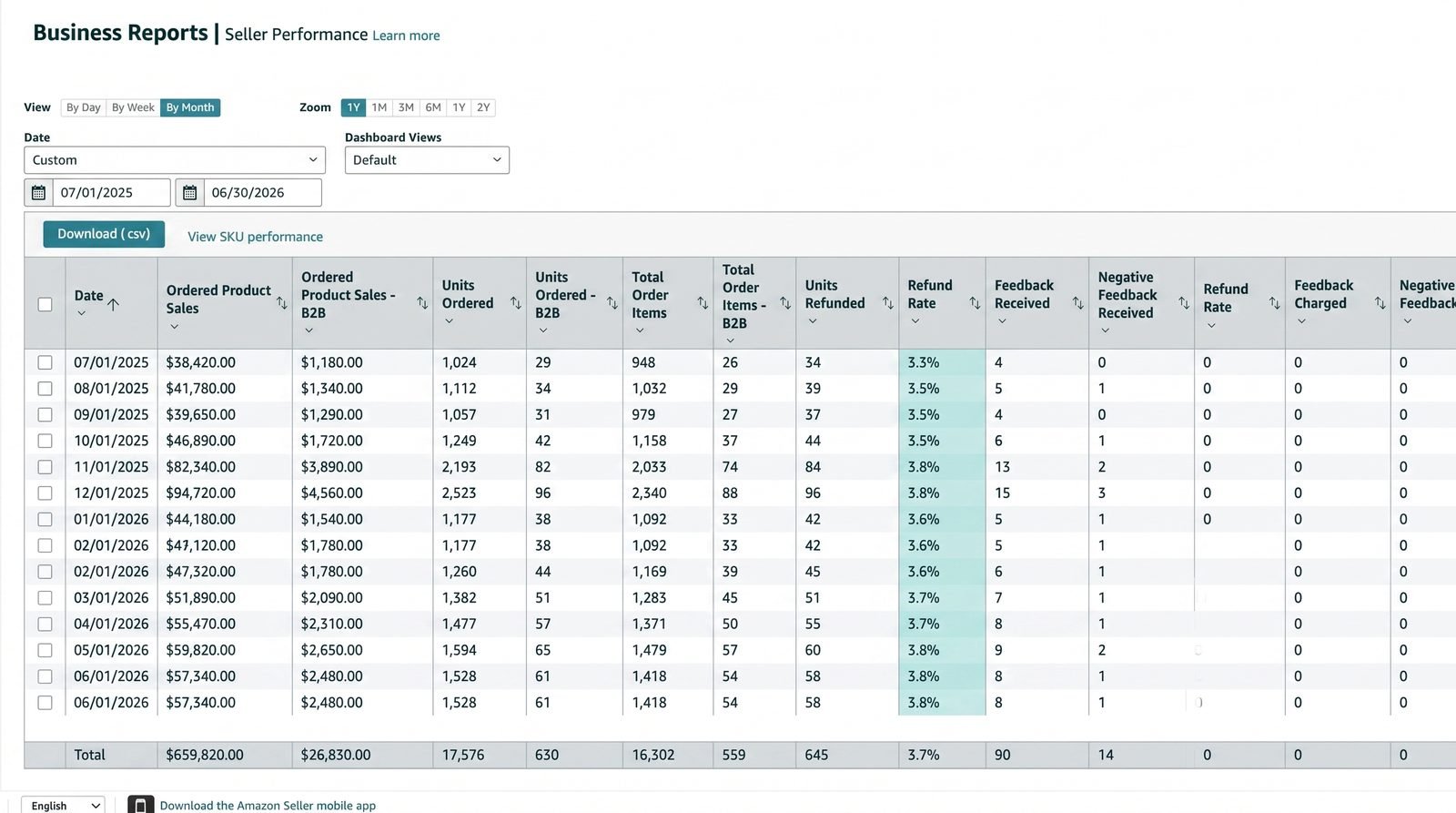Image resolution: width=1456 pixels, height=813 pixels.
Task: Sort by Units Refunded arrows icon
Action: click(x=888, y=303)
